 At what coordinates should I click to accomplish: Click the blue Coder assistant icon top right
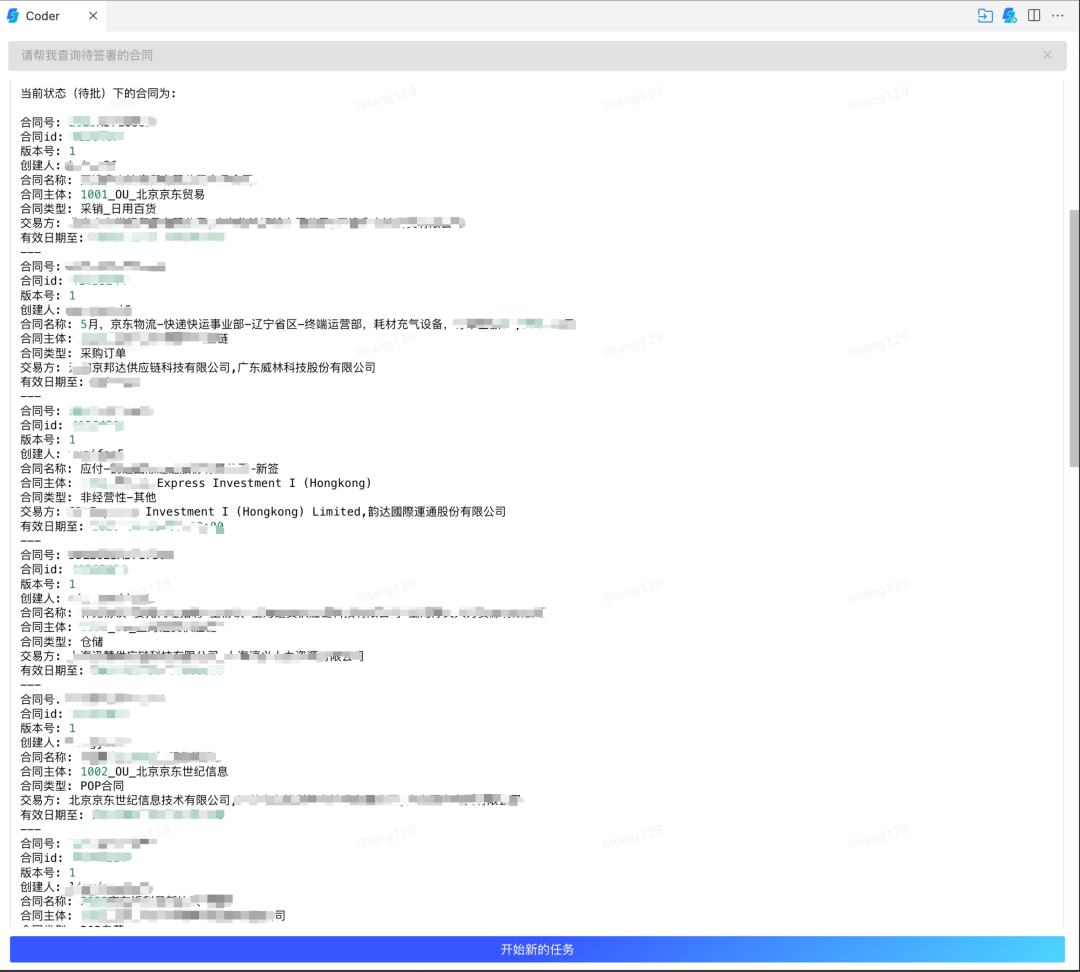[x=1010, y=15]
